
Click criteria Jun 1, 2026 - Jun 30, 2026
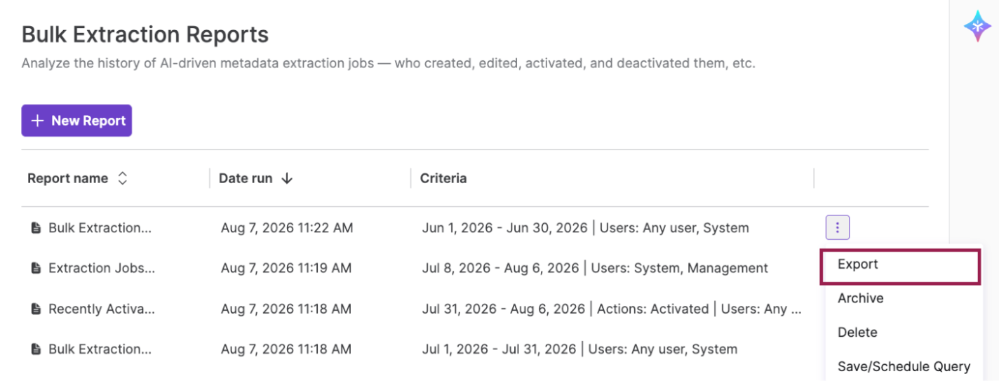pos(585,227)
